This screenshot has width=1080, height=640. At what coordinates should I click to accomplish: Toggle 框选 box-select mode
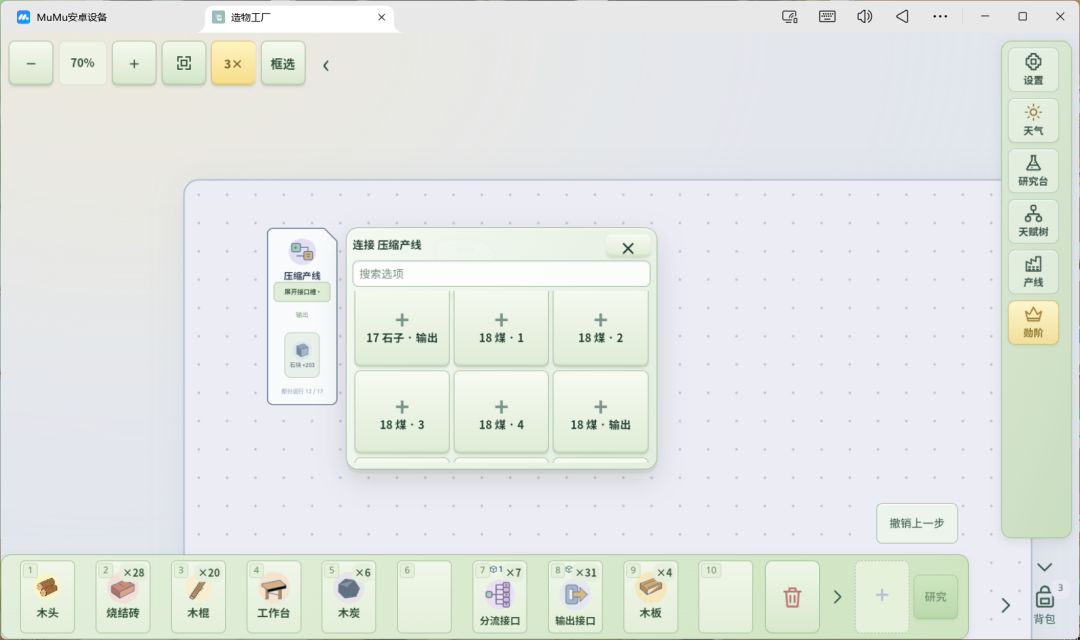282,63
